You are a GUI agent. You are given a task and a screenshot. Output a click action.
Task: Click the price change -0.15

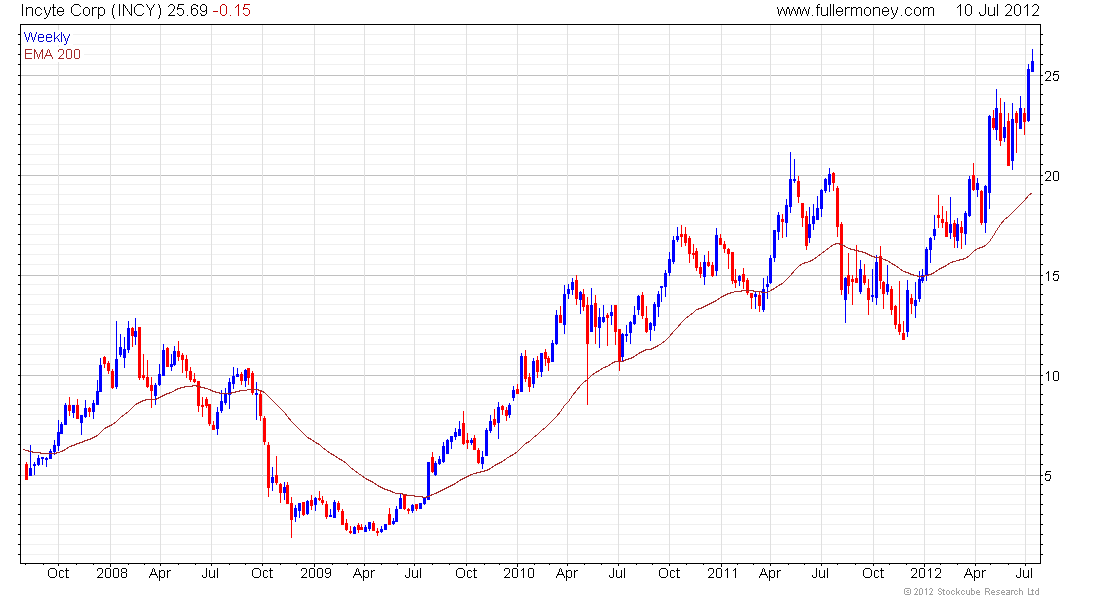tap(232, 11)
